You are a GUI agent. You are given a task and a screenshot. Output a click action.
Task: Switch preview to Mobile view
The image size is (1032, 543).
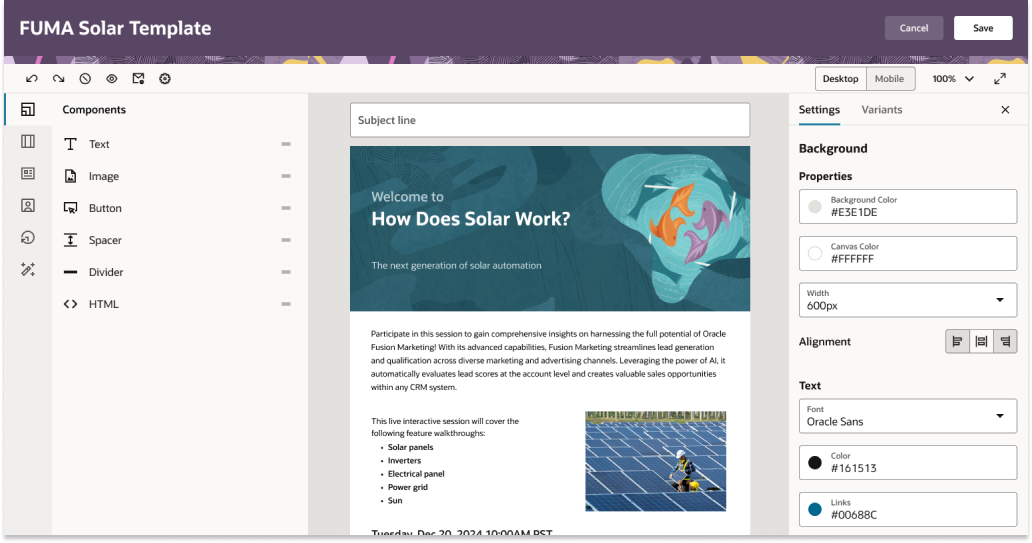(x=889, y=79)
